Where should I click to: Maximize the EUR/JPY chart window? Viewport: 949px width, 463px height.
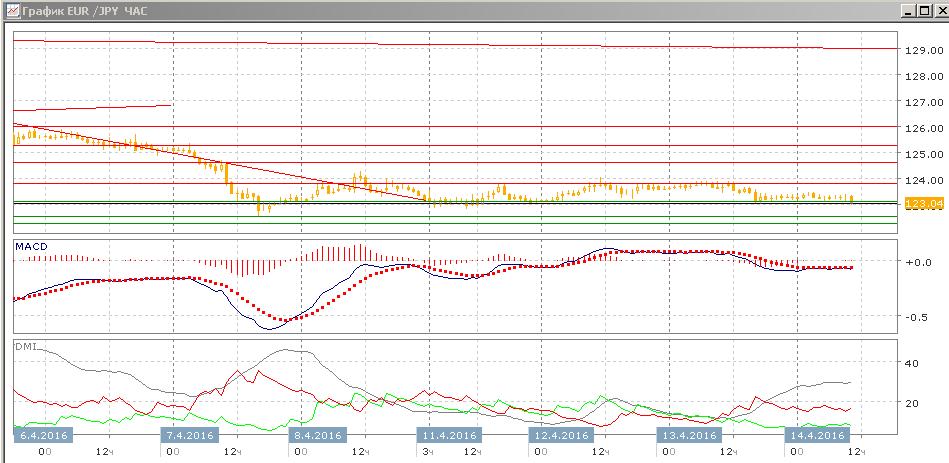924,11
